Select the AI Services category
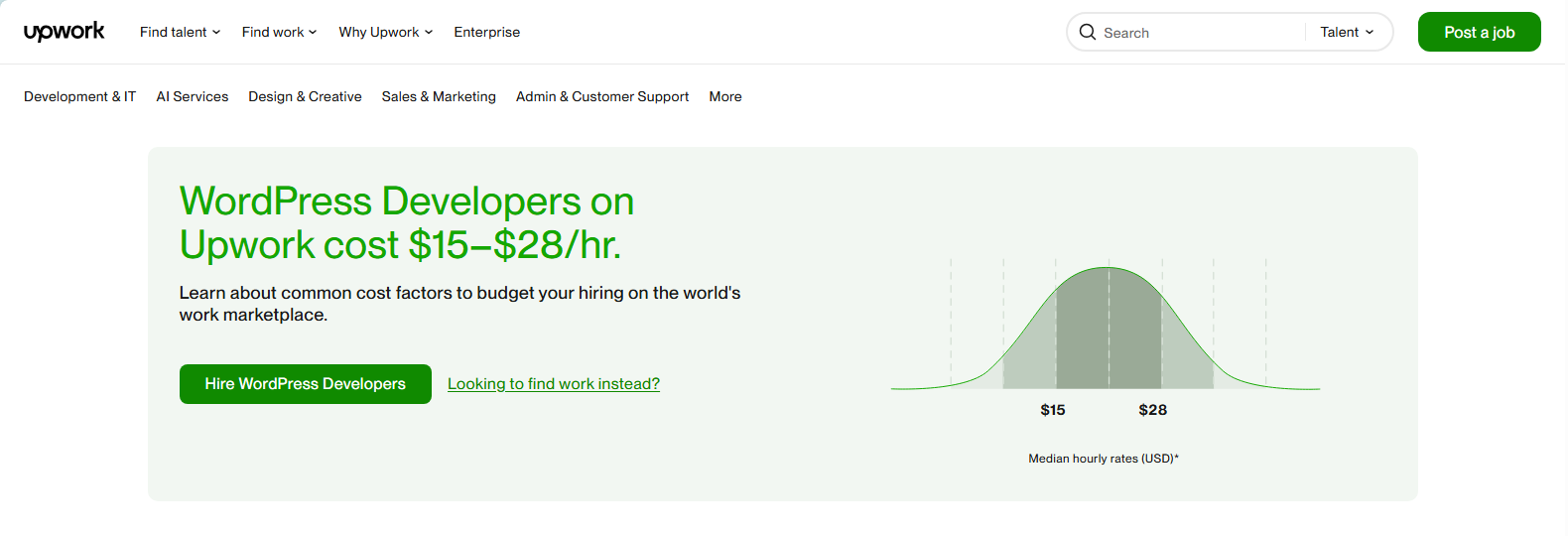Viewport: 1568px width, 536px height. coord(193,96)
